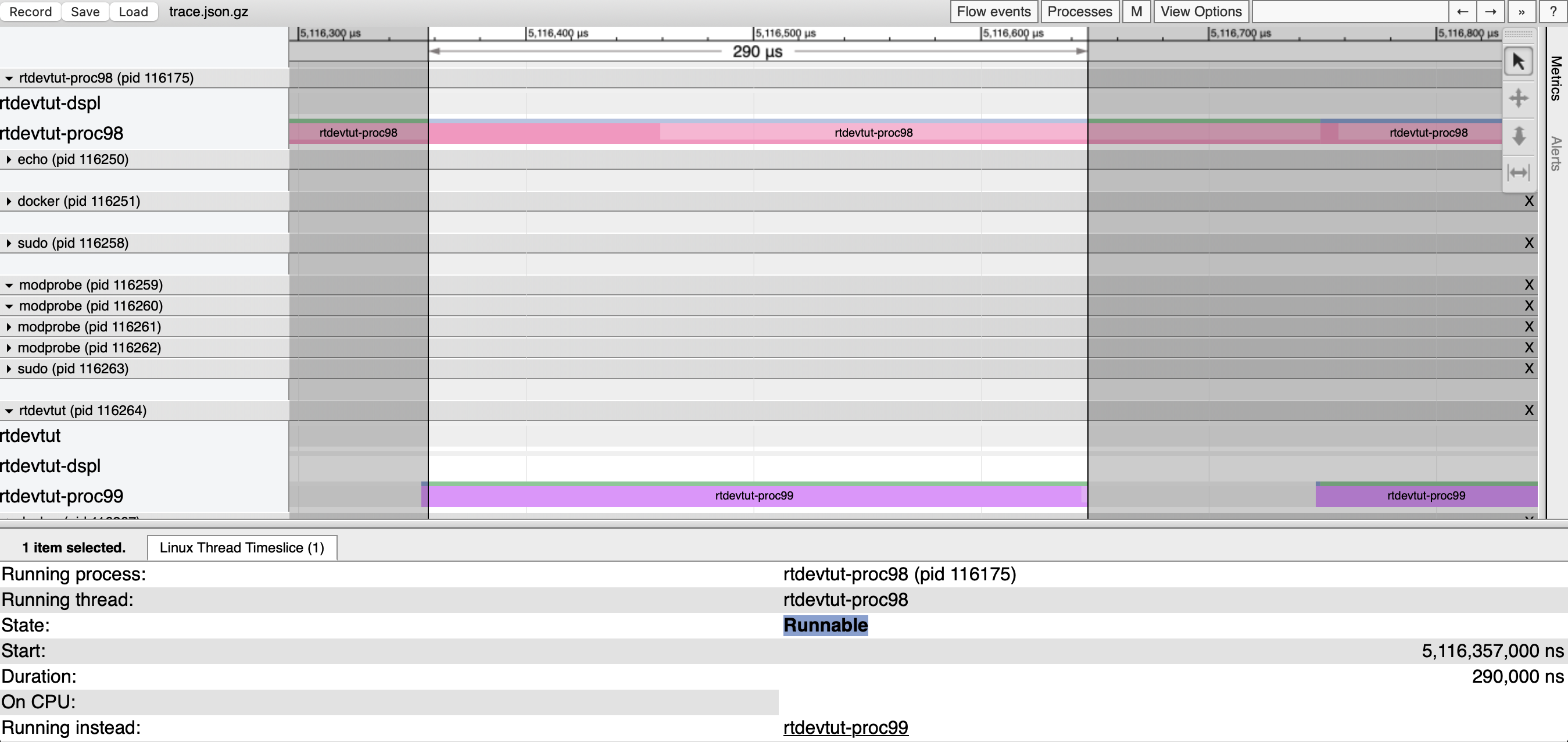The image size is (1568, 742).
Task: Click the rtdevtut-proc98 running thread value
Action: click(846, 600)
